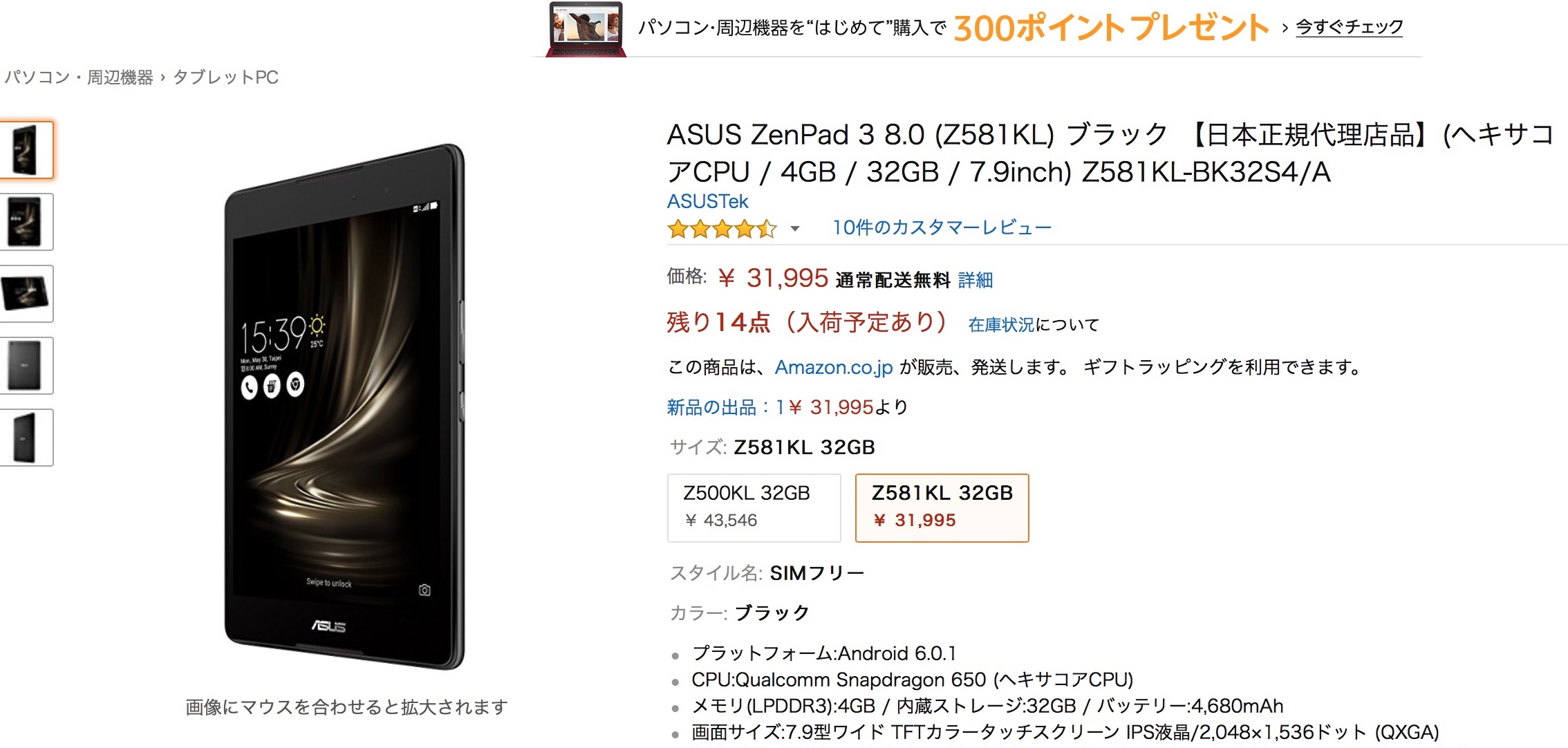Click the main ASUS tablet product image
This screenshot has width=1568, height=748.
344,406
